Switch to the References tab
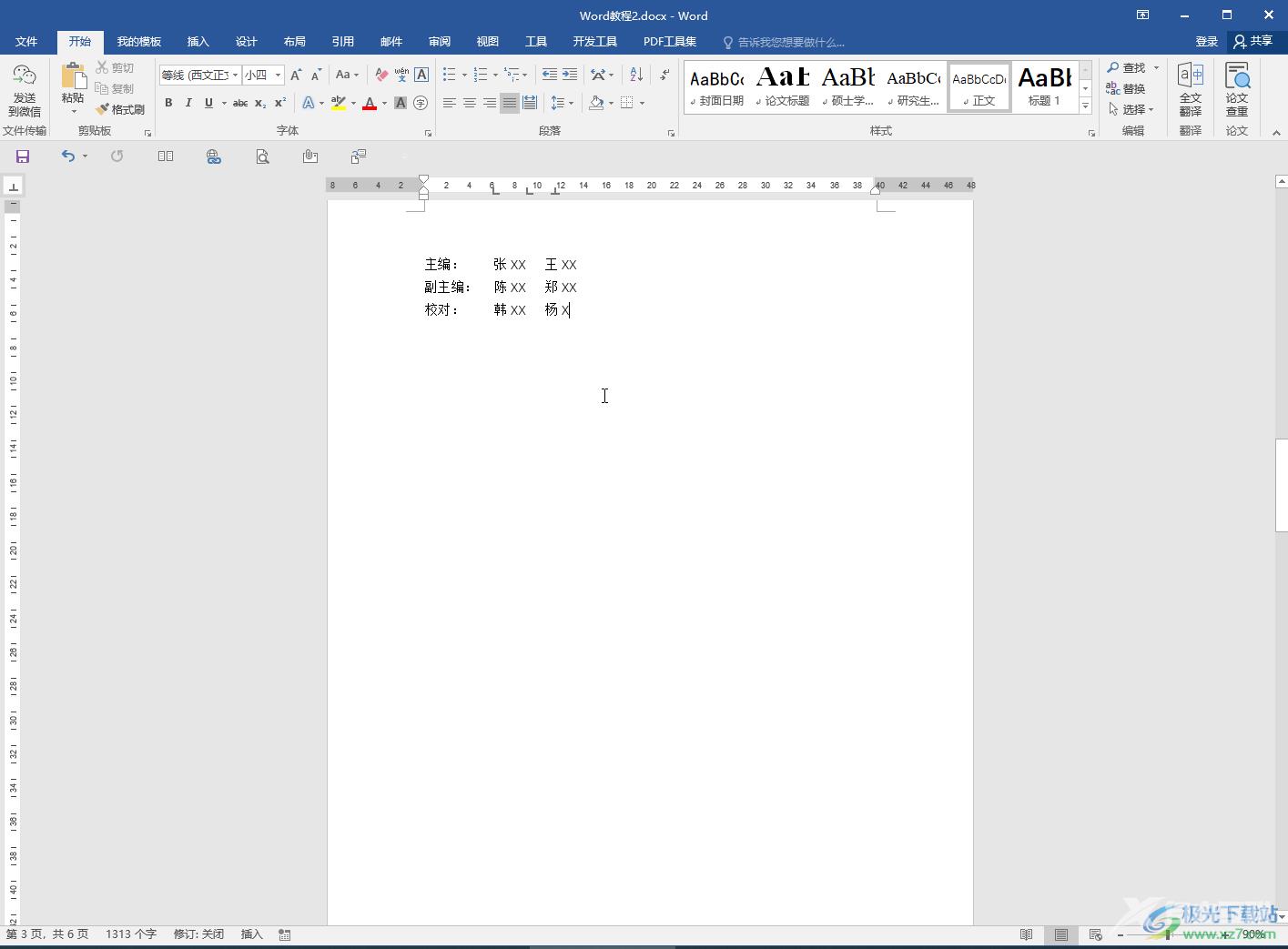1288x949 pixels. tap(342, 42)
